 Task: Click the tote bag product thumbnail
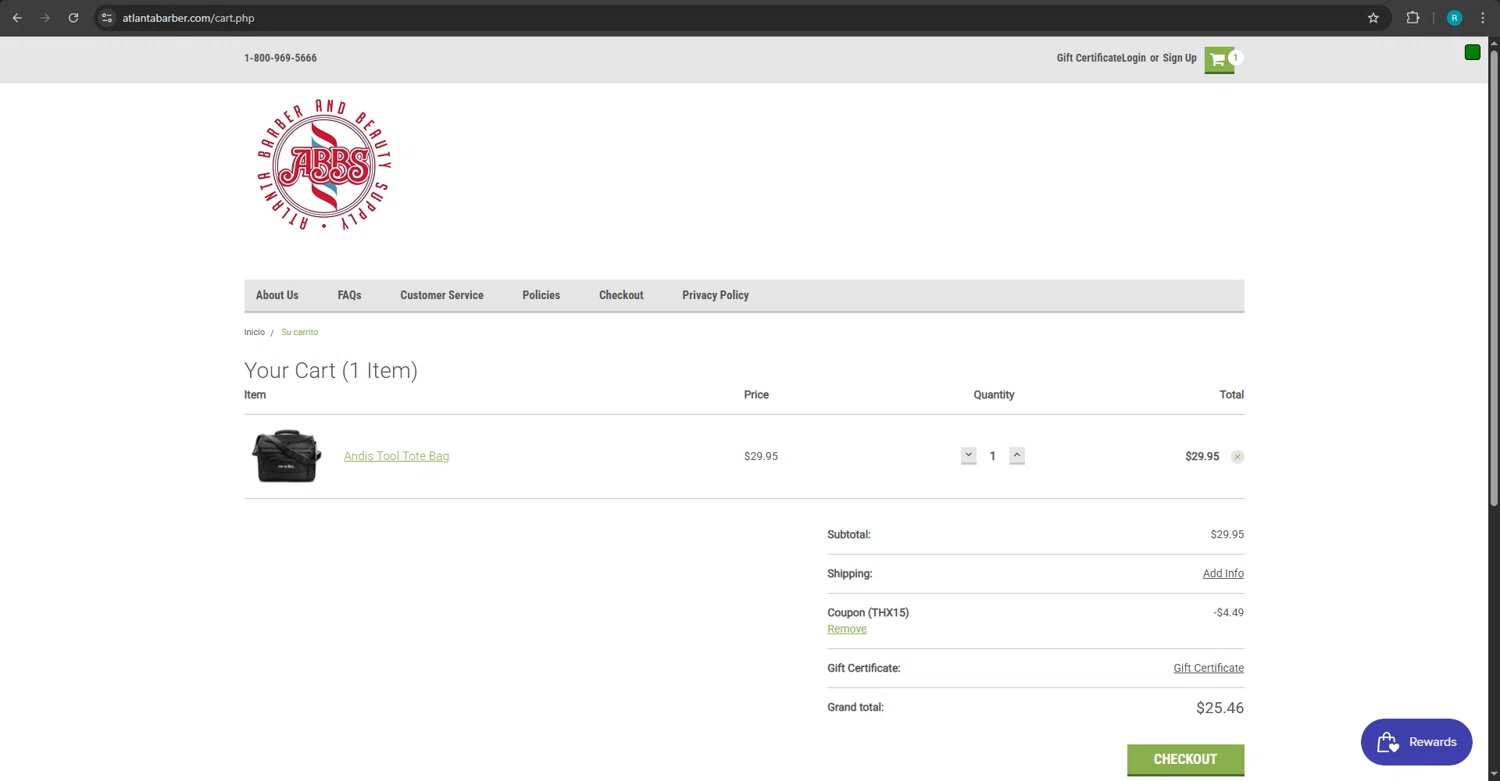[287, 456]
